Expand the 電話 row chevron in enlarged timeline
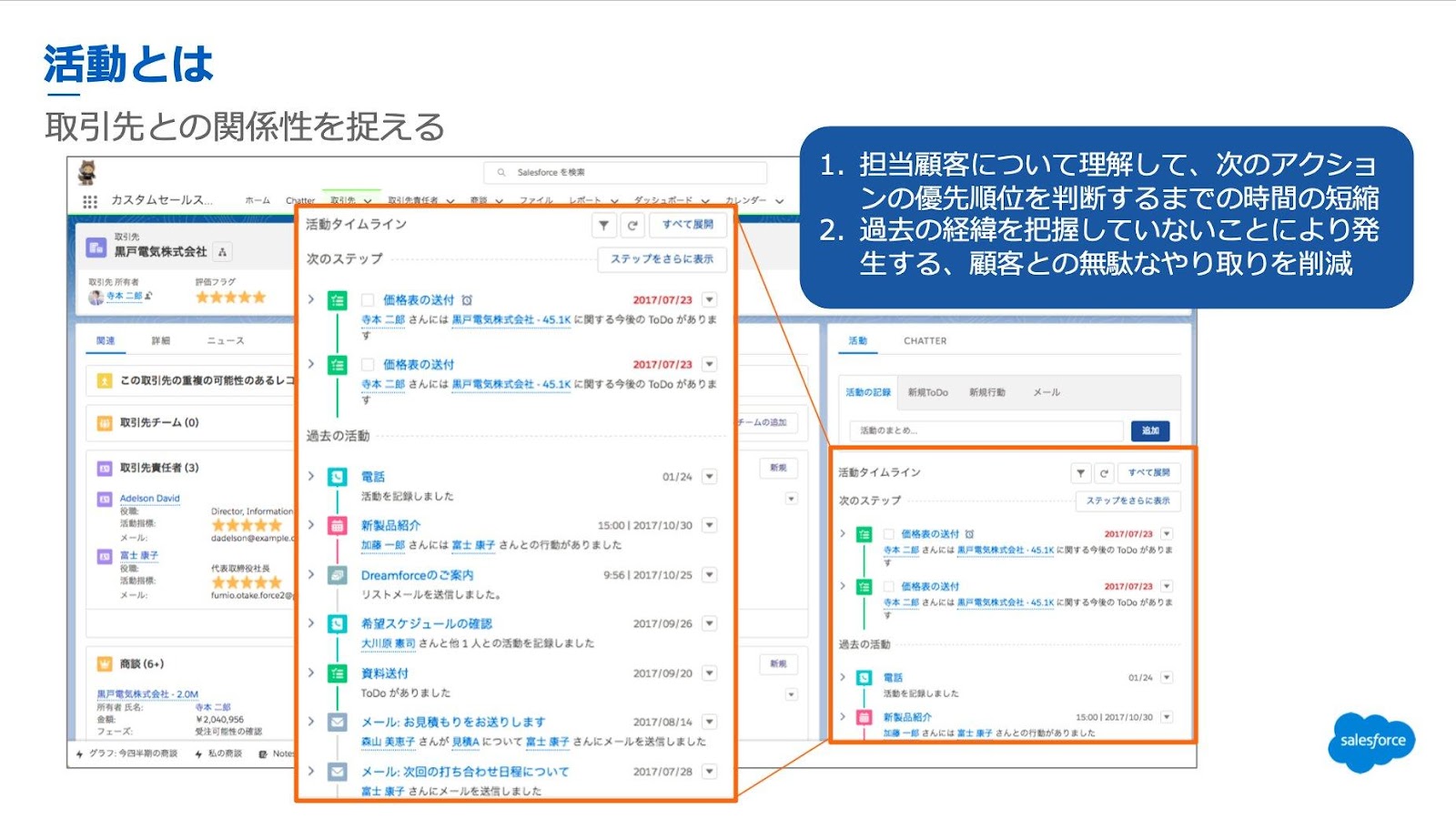The width and height of the screenshot is (1456, 819). [311, 476]
